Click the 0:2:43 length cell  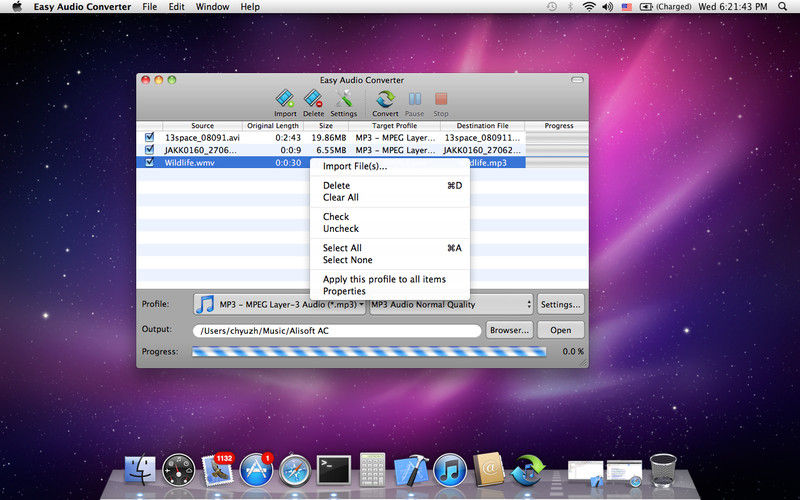(288, 138)
